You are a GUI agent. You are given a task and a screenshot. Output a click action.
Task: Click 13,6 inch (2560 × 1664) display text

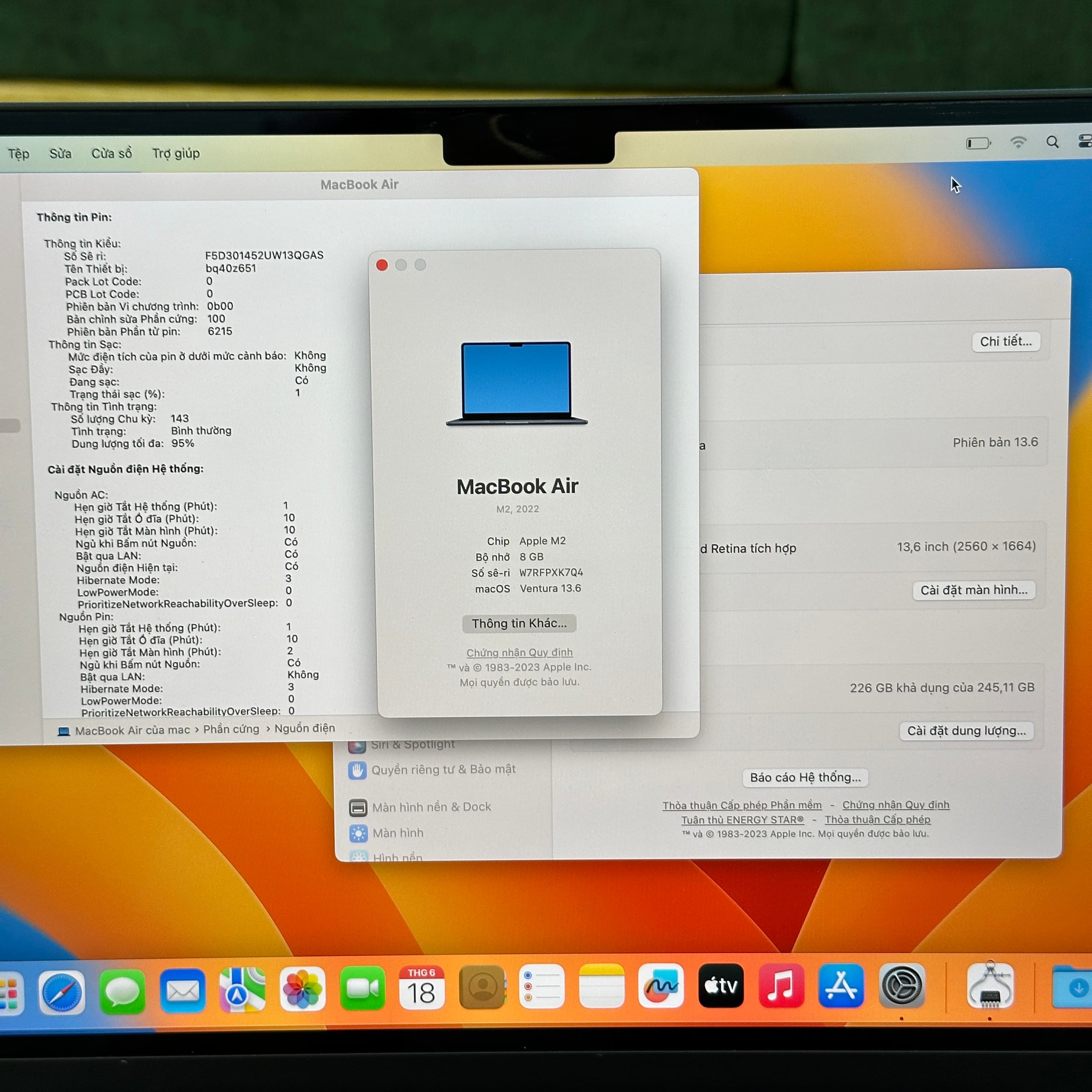[x=967, y=547]
